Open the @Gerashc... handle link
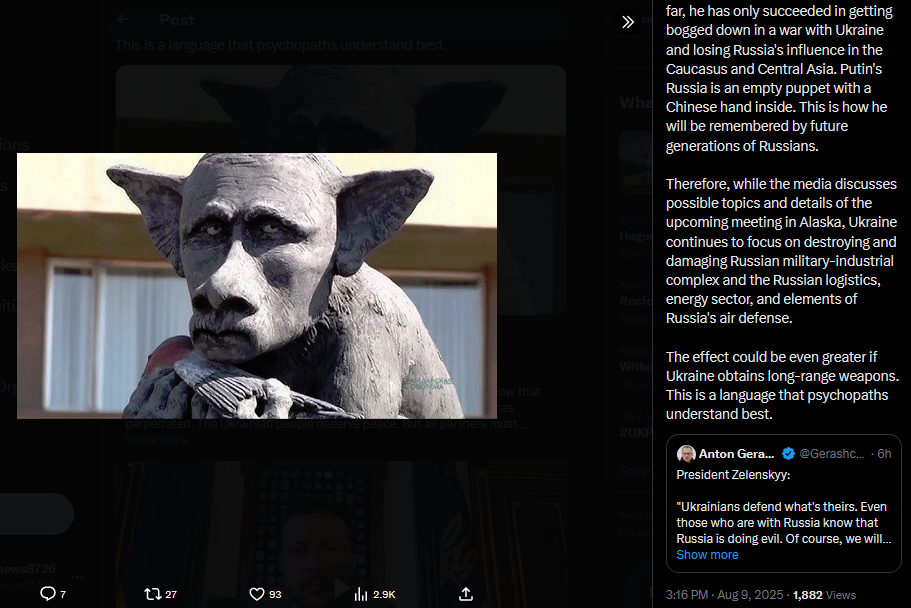 831,453
